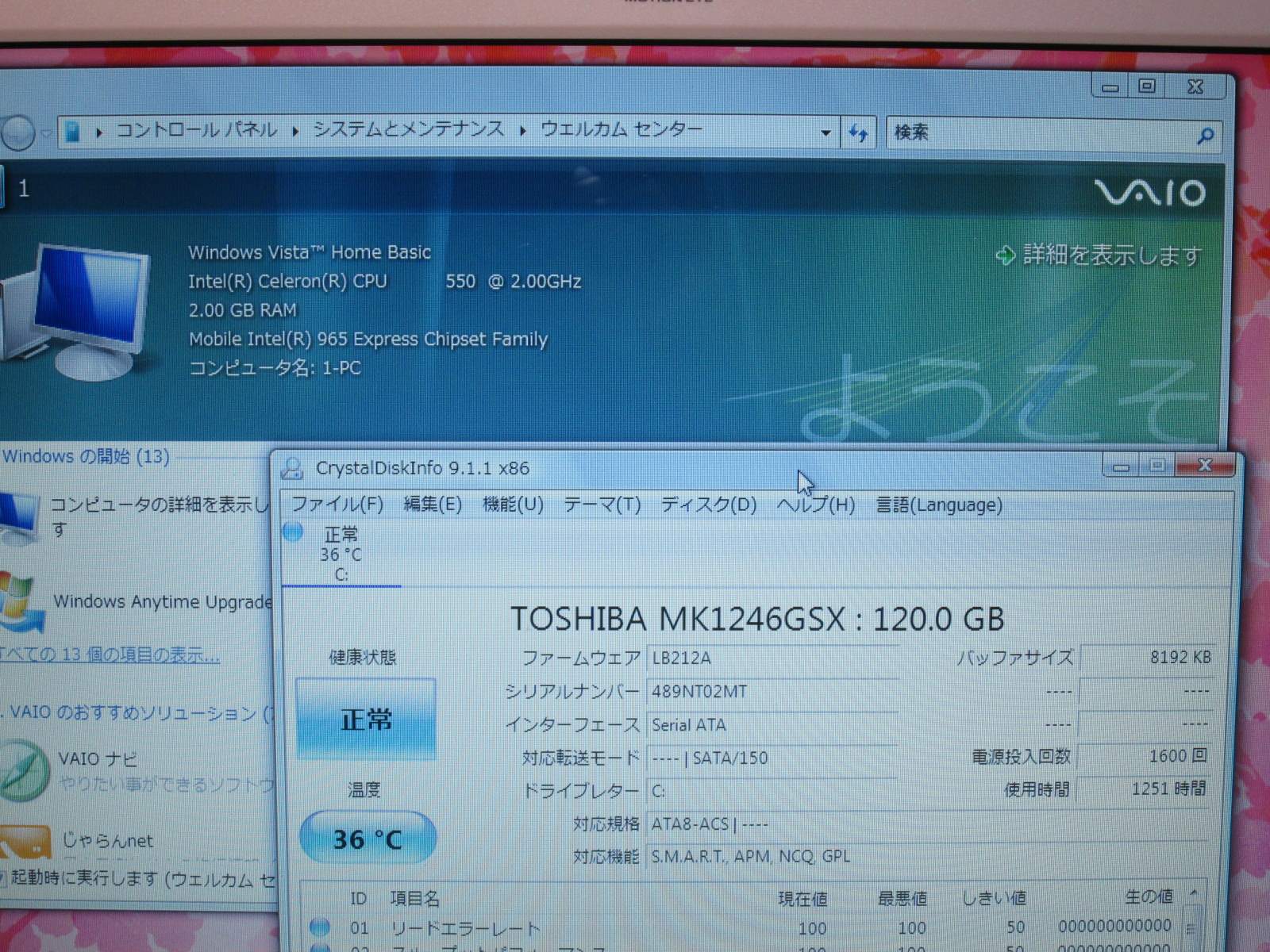Click the ID column header in SMART list
Screen dimensions: 1270x952
coord(359,898)
